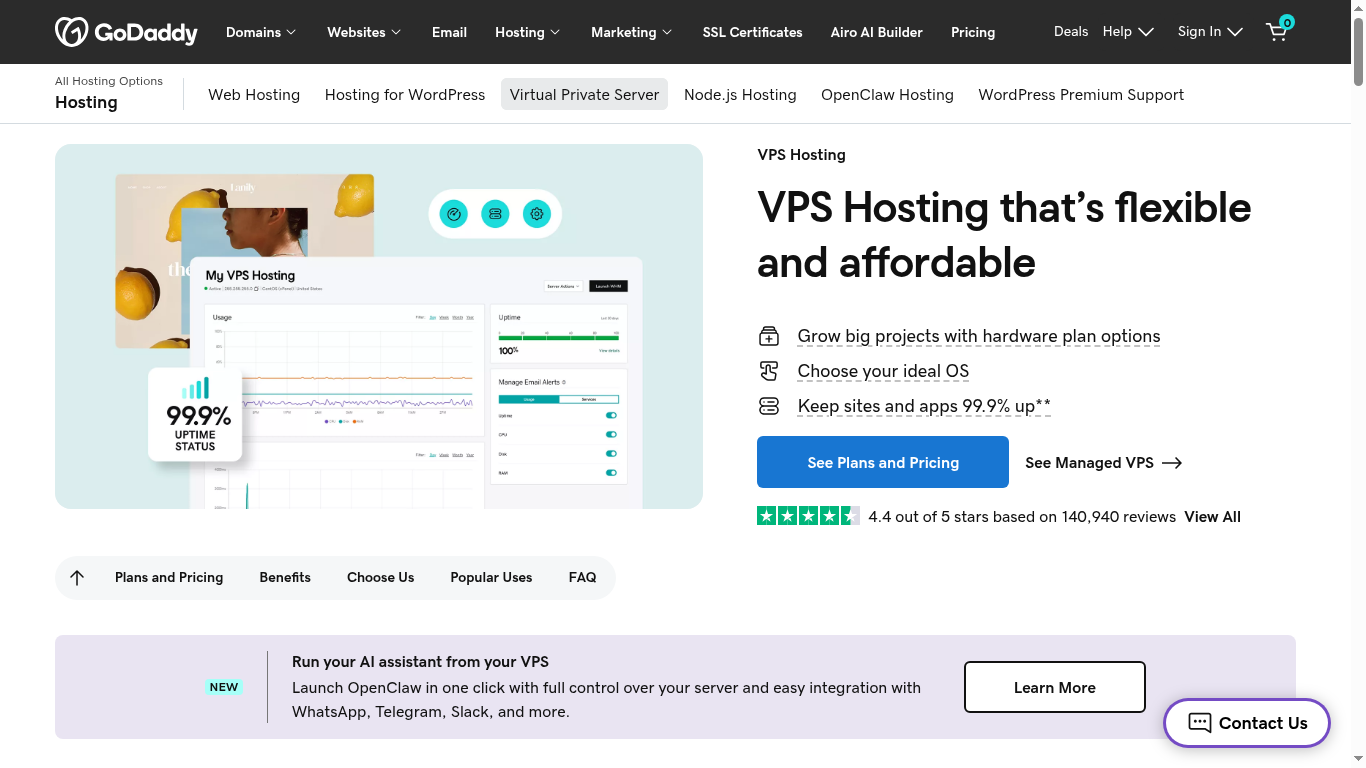Viewport: 1366px width, 768px height.
Task: Switch to Hosting for WordPress tab
Action: click(405, 95)
